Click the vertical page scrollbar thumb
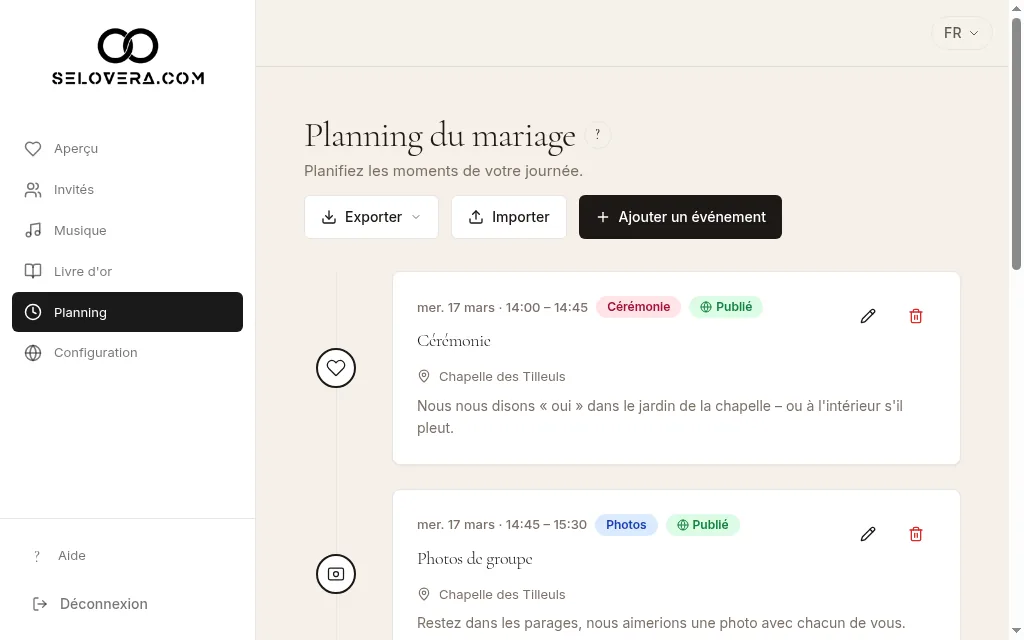 click(x=1016, y=144)
